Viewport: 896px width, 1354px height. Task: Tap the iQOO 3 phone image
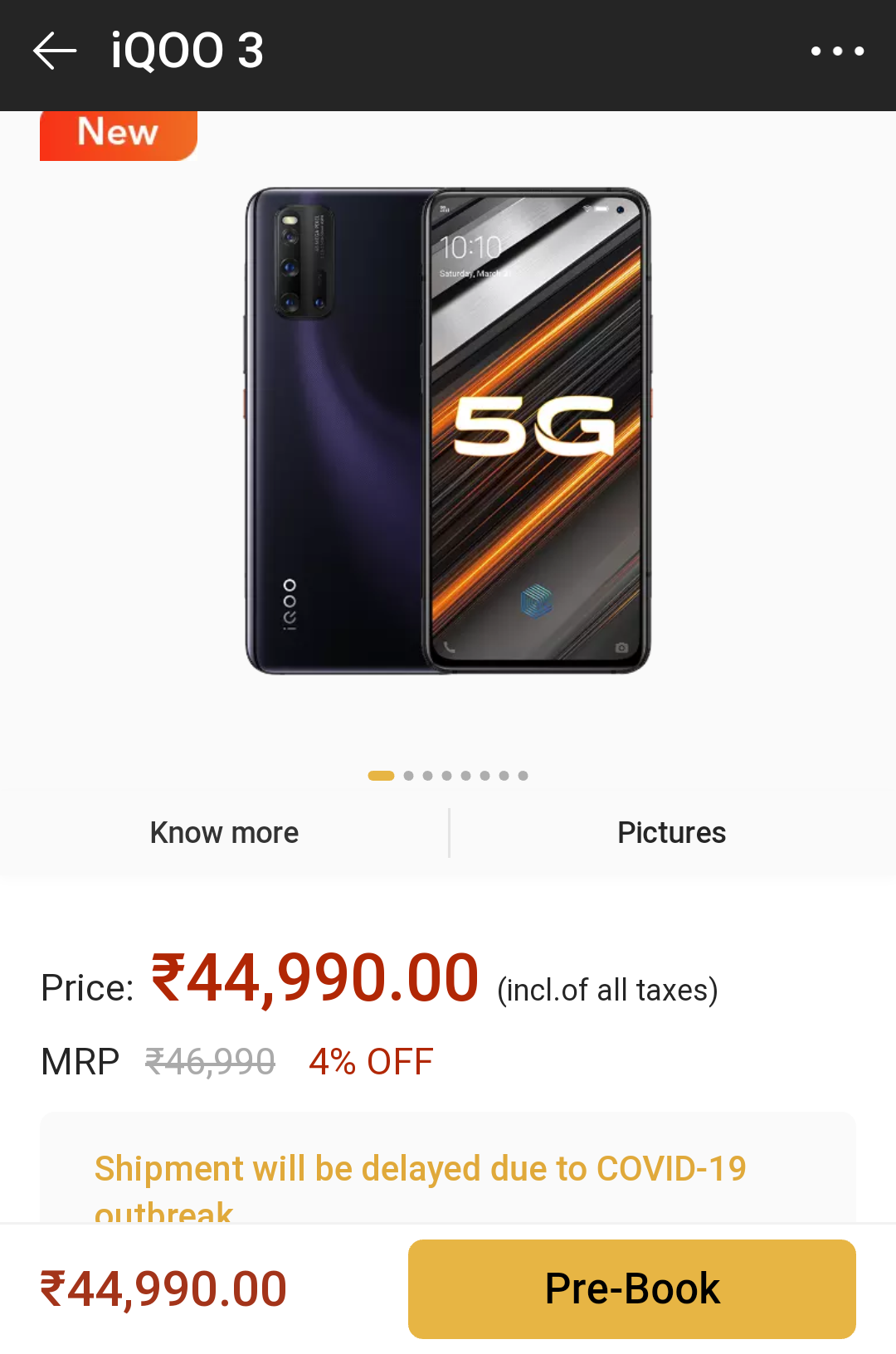[448, 431]
